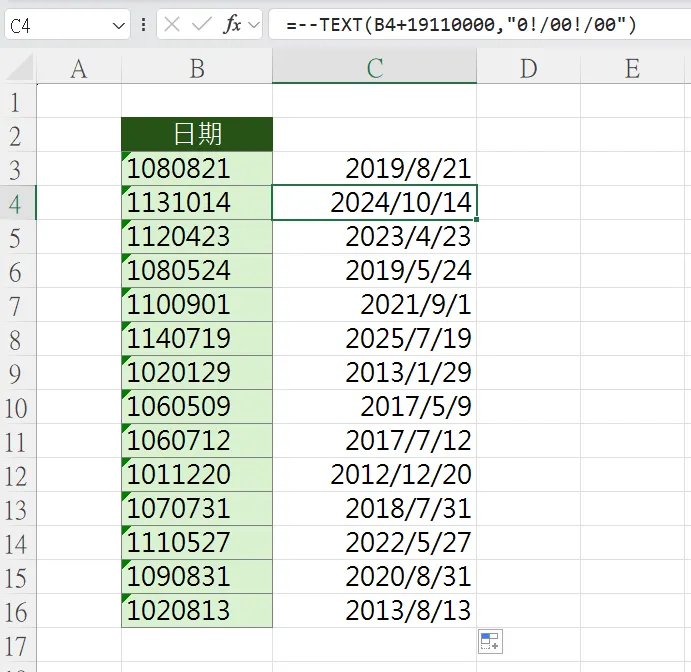The width and height of the screenshot is (691, 672).
Task: Click the date cell 2018/7/31
Action: (x=375, y=509)
